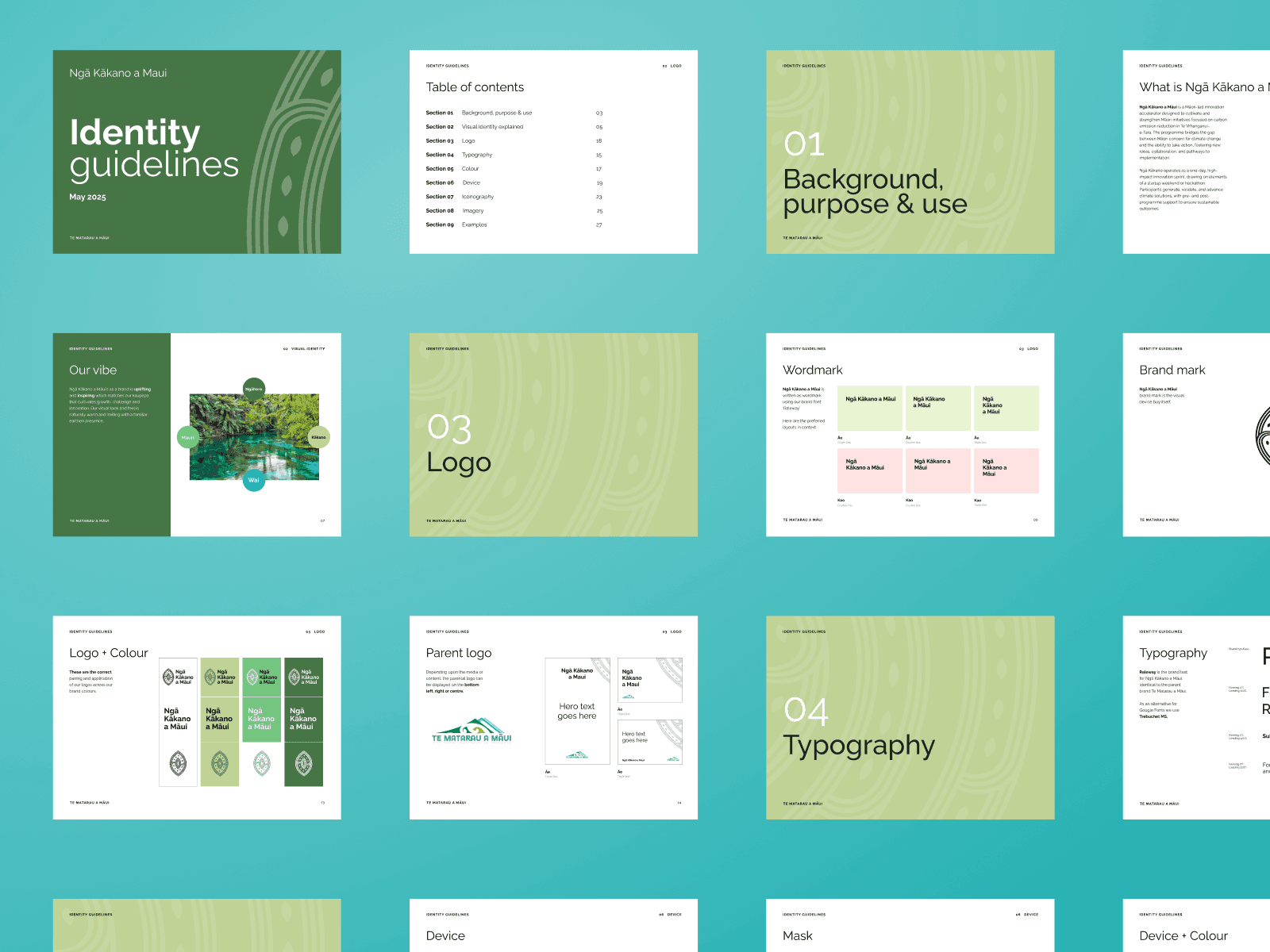1270x952 pixels.
Task: Select the Identity guidelines cover slide
Action: click(x=197, y=152)
